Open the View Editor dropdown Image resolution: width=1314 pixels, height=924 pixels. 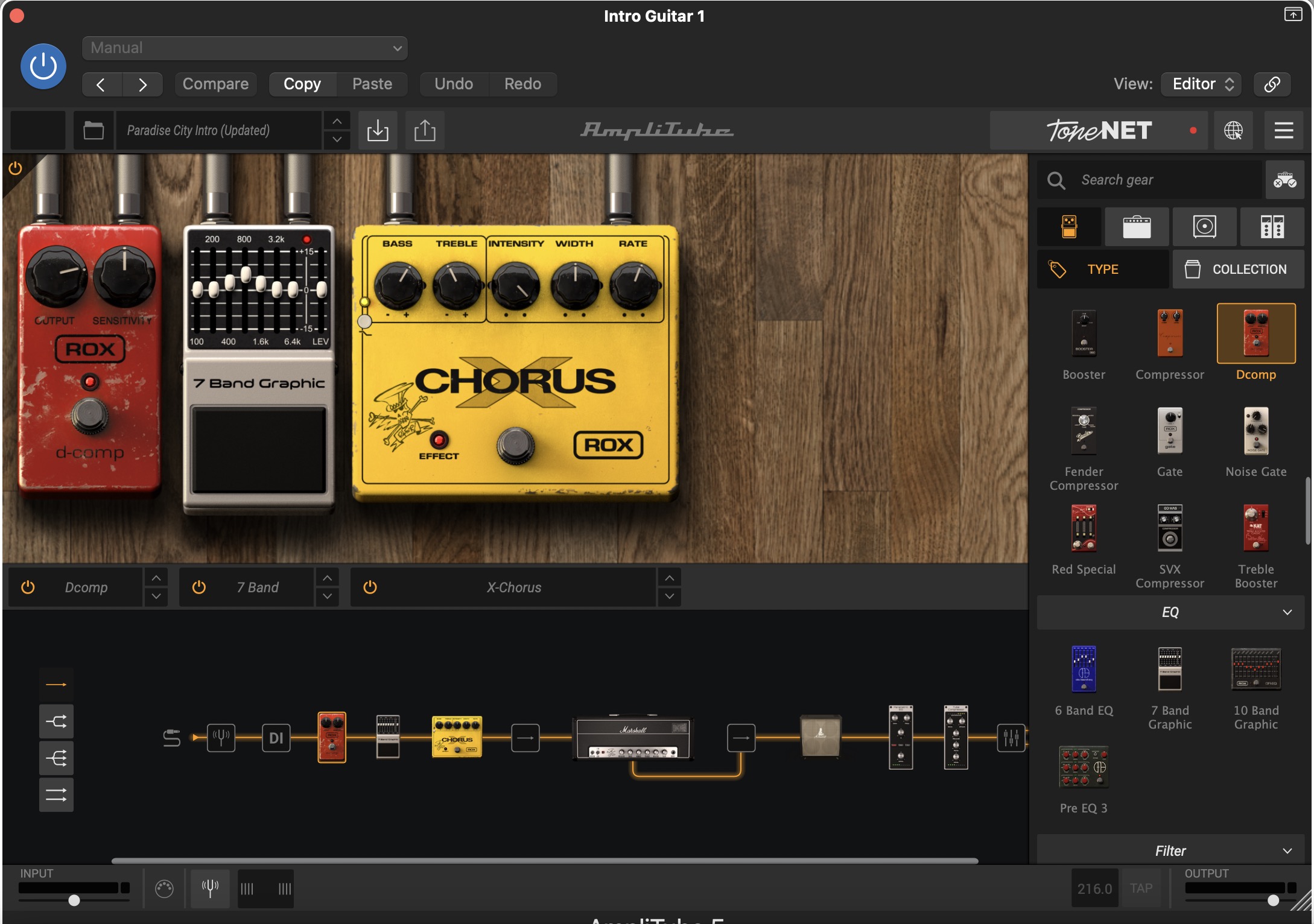1202,84
